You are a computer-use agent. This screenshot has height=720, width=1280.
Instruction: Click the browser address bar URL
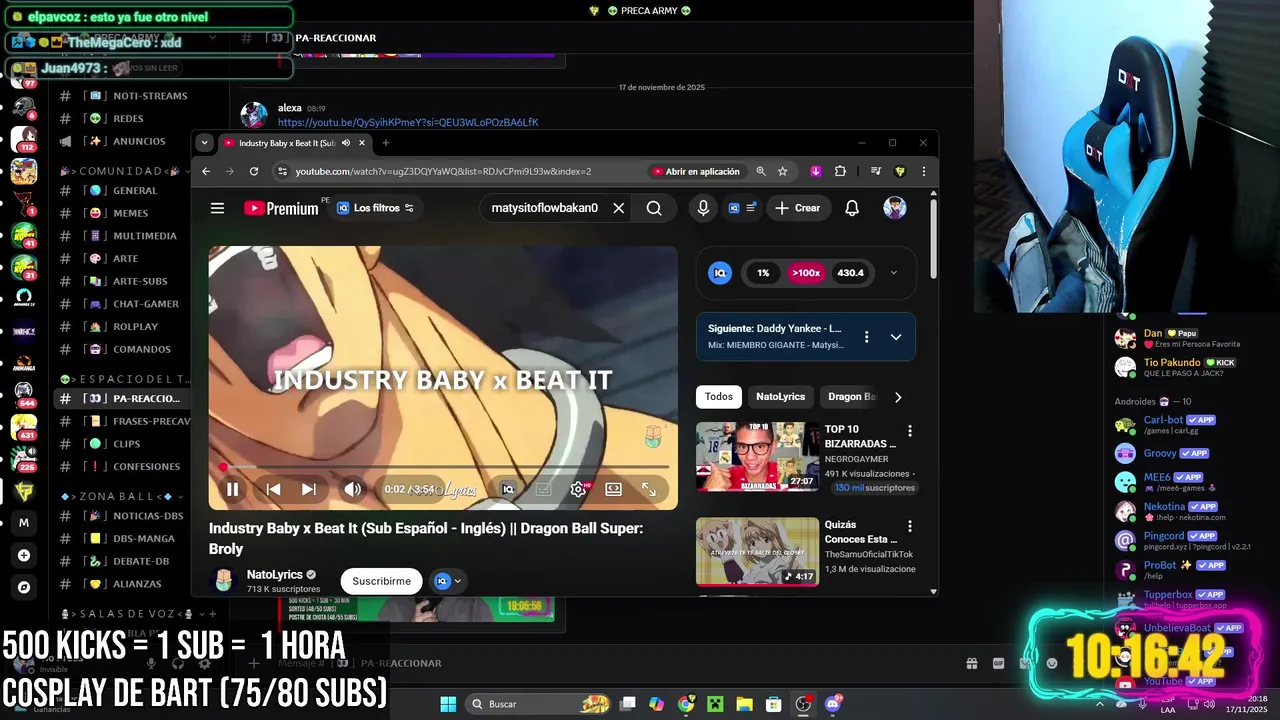[x=443, y=171]
